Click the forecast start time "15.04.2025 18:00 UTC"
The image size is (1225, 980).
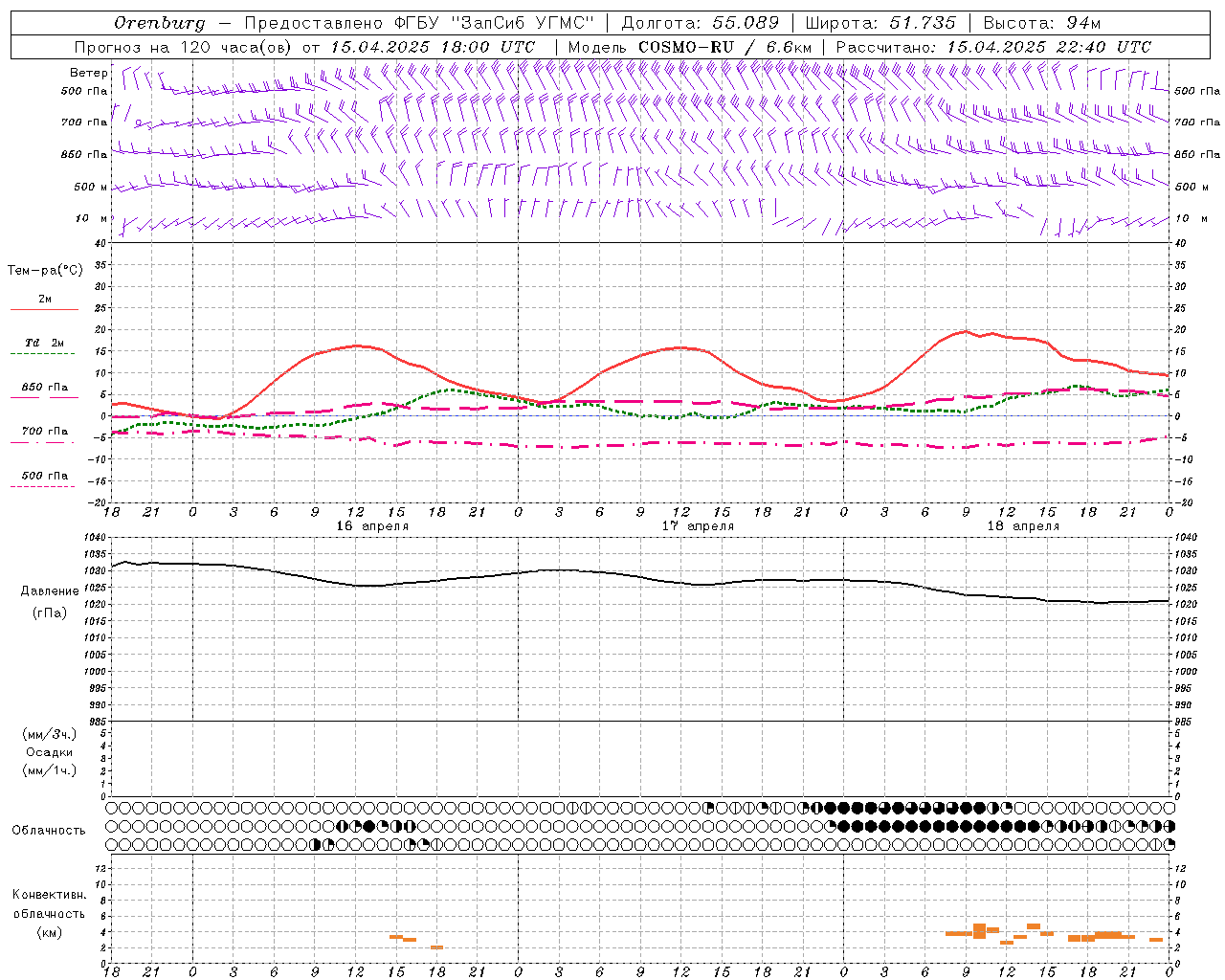tap(433, 47)
